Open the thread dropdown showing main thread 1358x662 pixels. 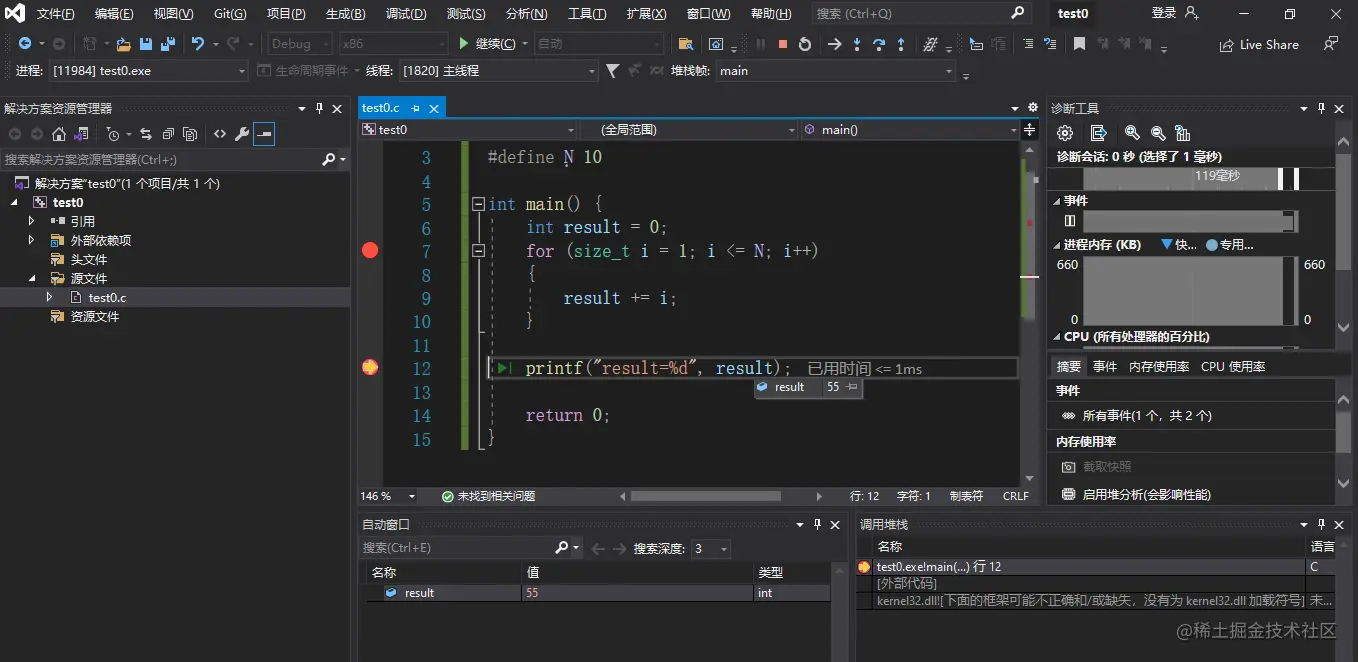(x=498, y=71)
